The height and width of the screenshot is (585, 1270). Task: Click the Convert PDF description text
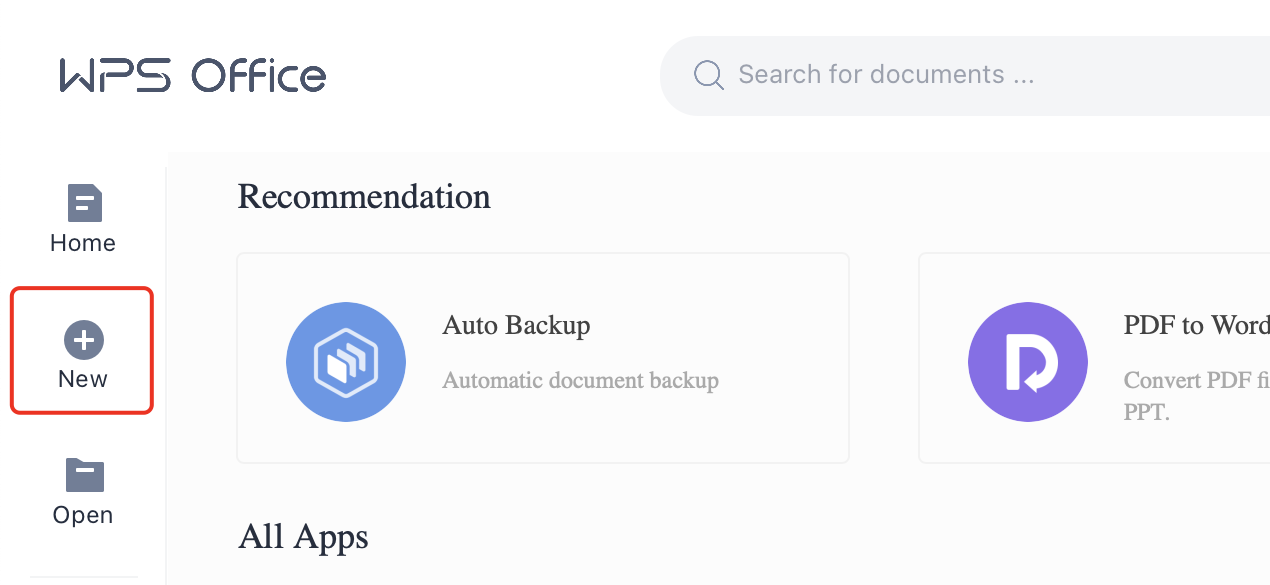point(1196,395)
